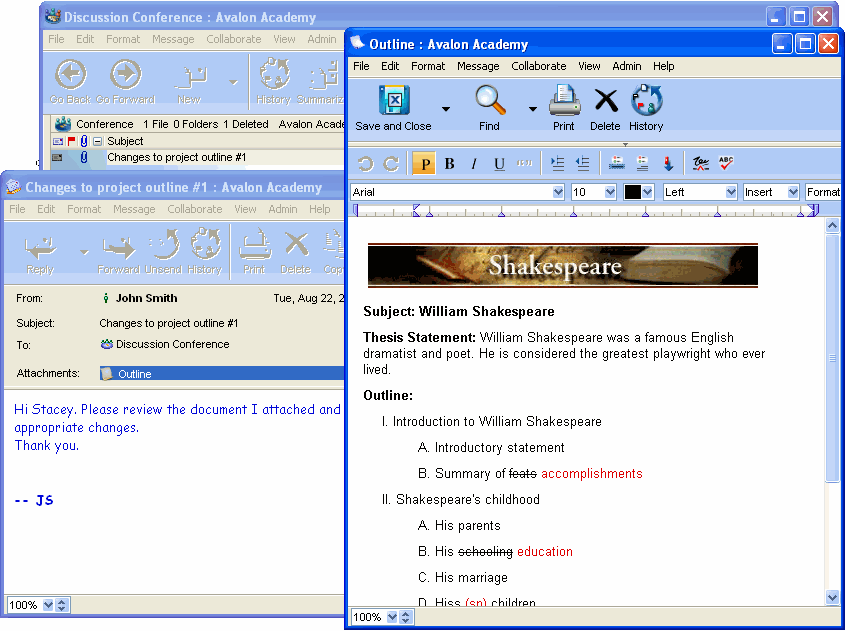
Task: Click the Save and Close icon
Action: tap(394, 101)
